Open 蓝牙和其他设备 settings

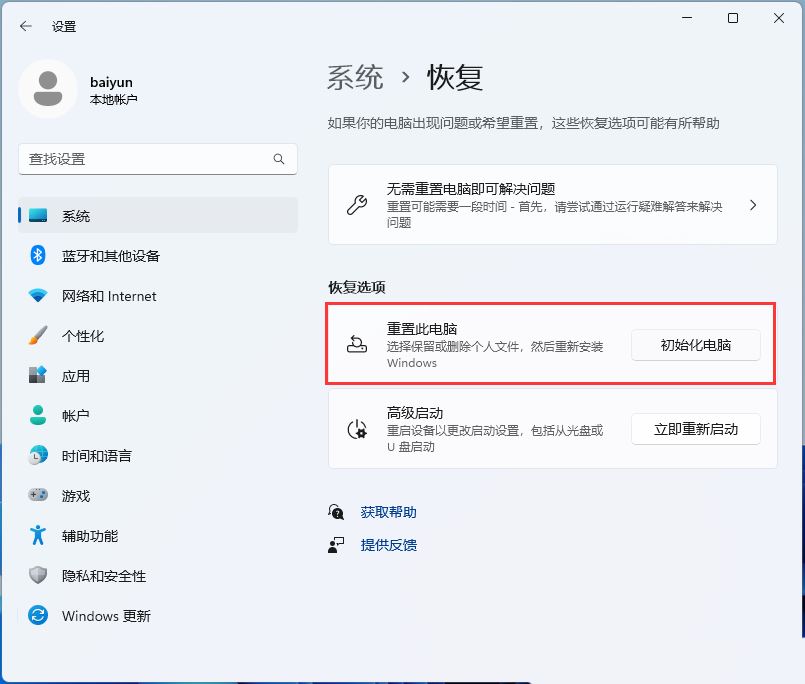pos(158,255)
